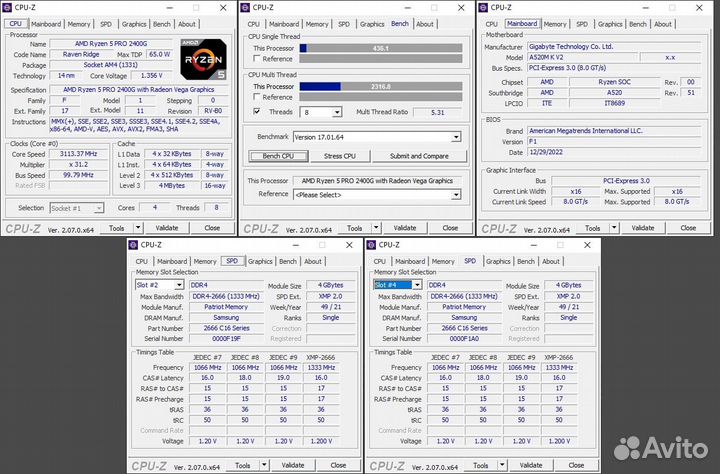720x474 pixels.
Task: Switch to the Memory tab in the CPU window
Action: 79,24
